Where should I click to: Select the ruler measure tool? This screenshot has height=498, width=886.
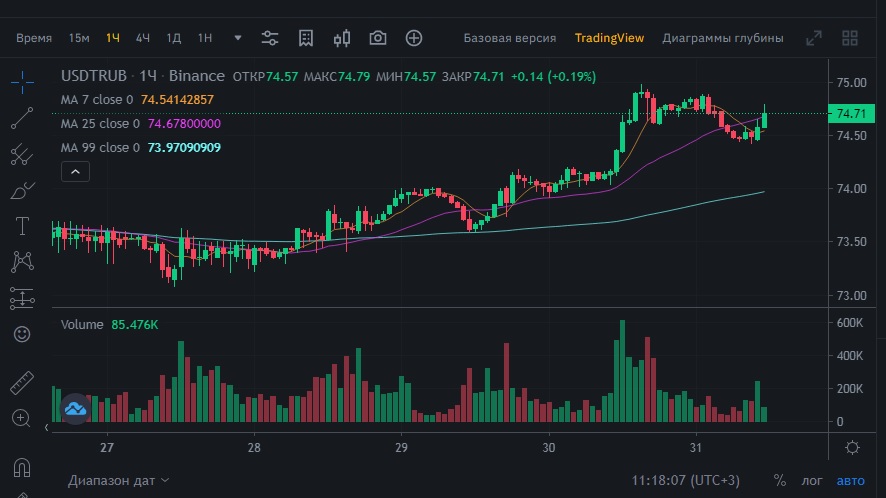click(22, 383)
